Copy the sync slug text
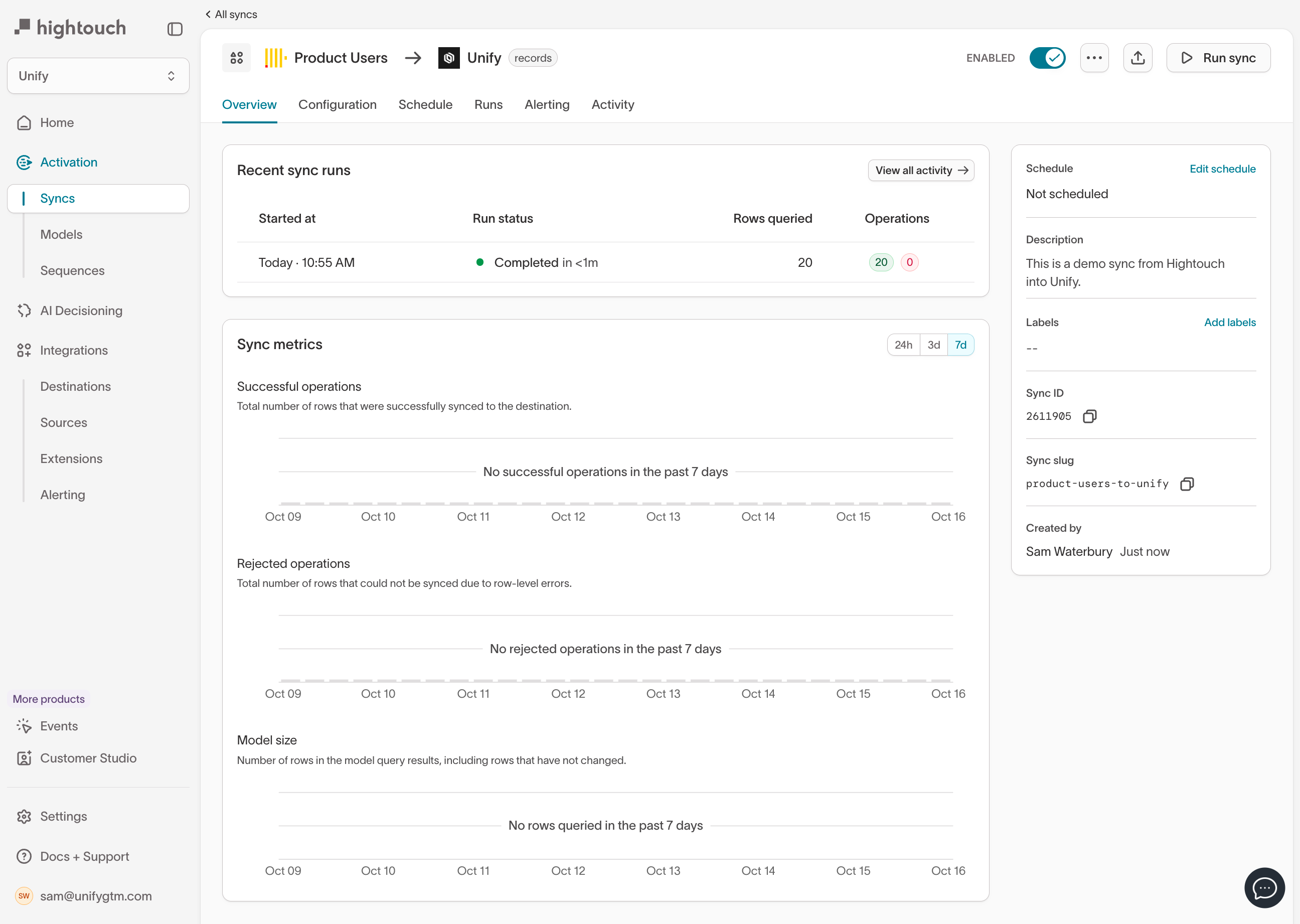The image size is (1300, 924). (1186, 484)
